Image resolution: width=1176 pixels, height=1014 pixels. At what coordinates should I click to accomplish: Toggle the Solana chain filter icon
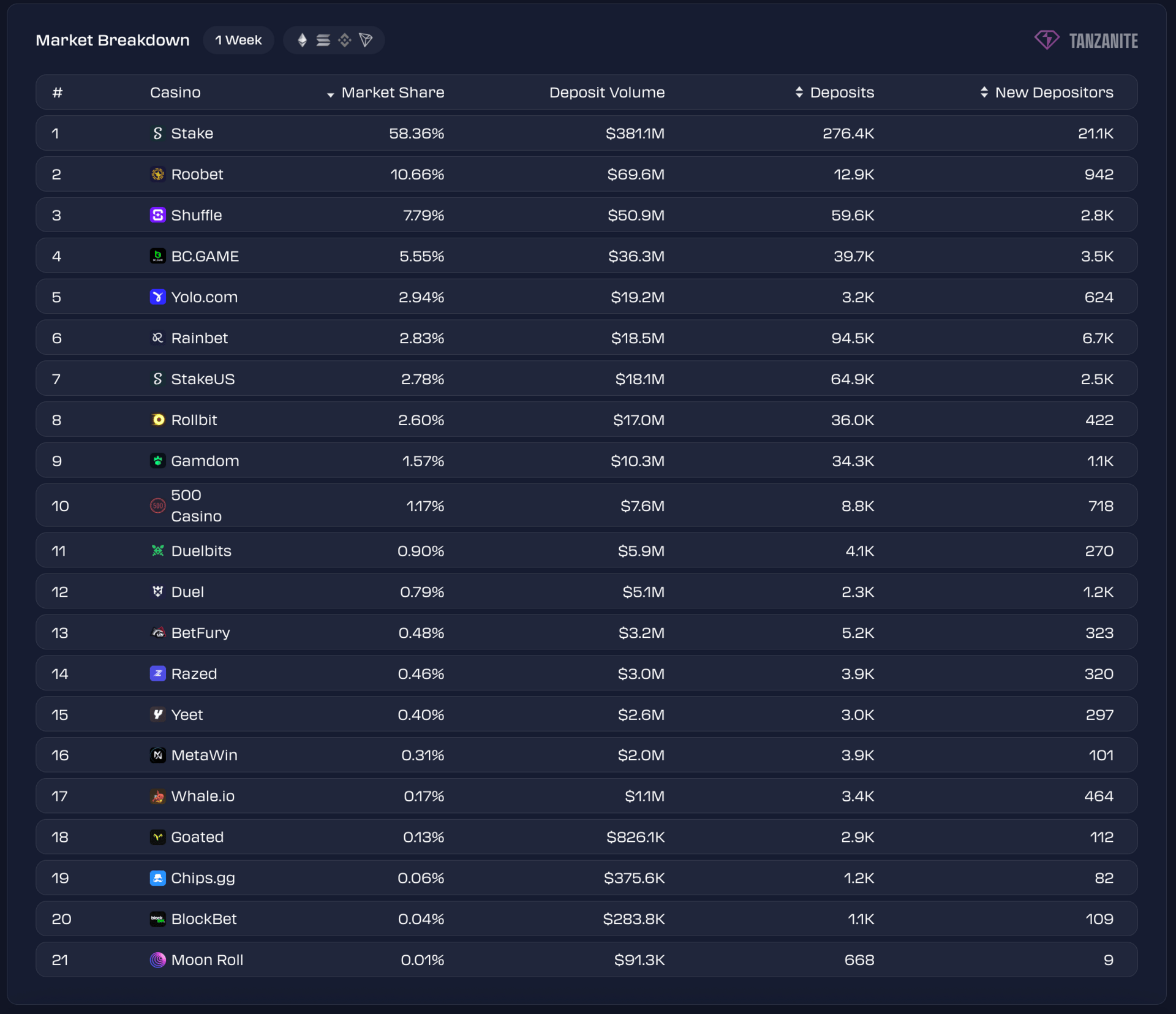323,40
